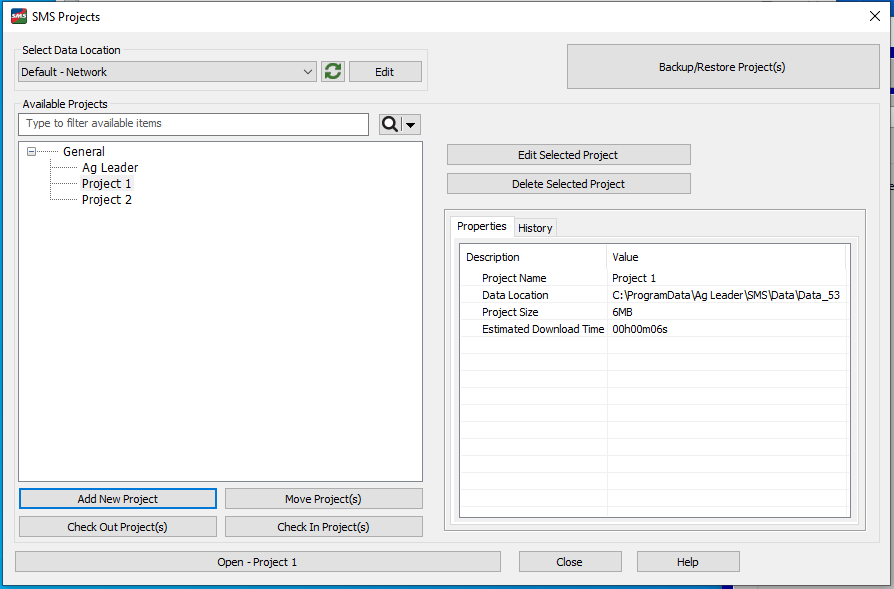Image resolution: width=894 pixels, height=589 pixels.
Task: Switch to the History tab
Action: tap(535, 228)
